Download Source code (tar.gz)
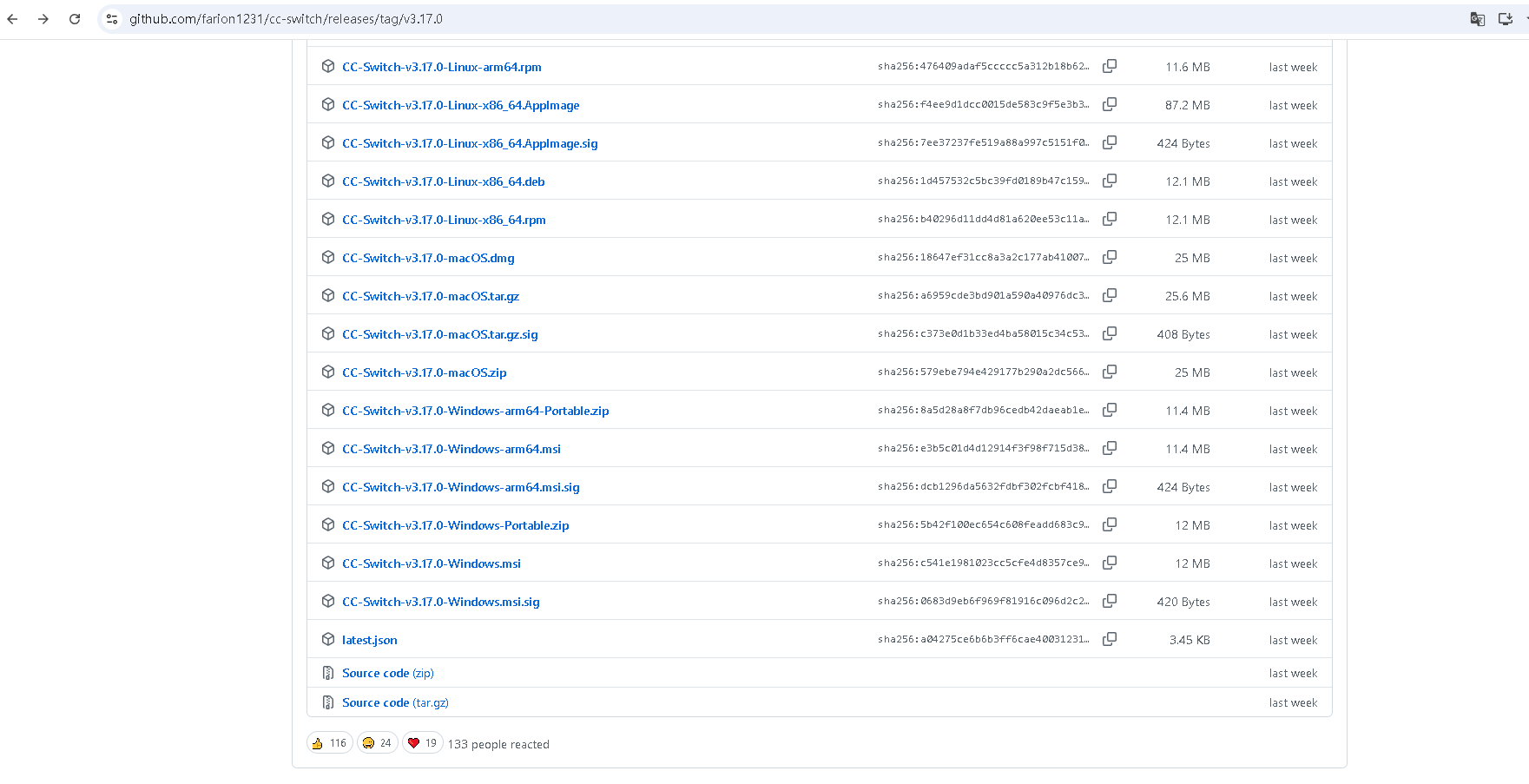 (395, 702)
